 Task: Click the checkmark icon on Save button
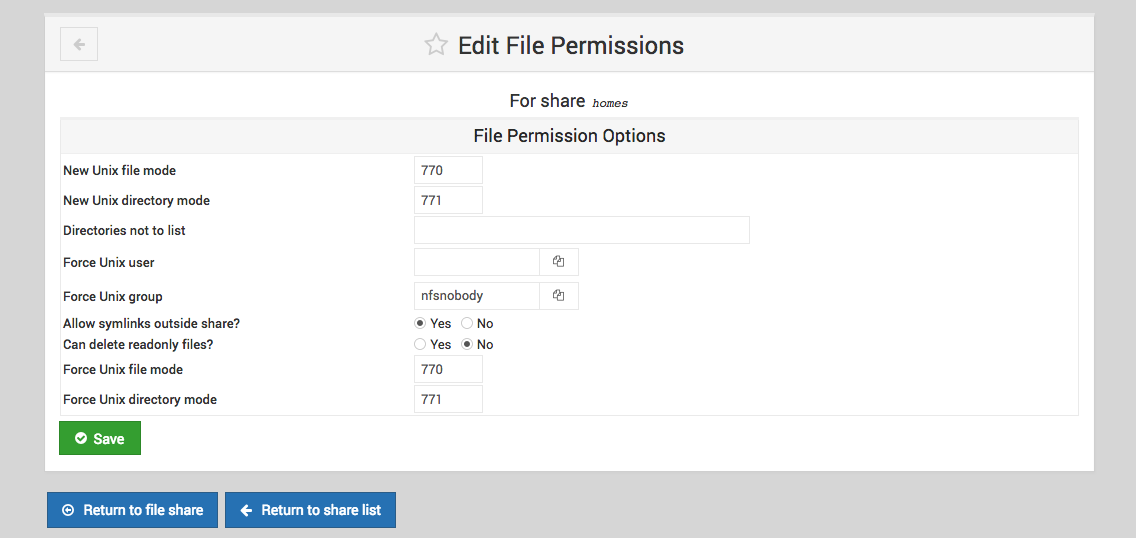(x=81, y=438)
